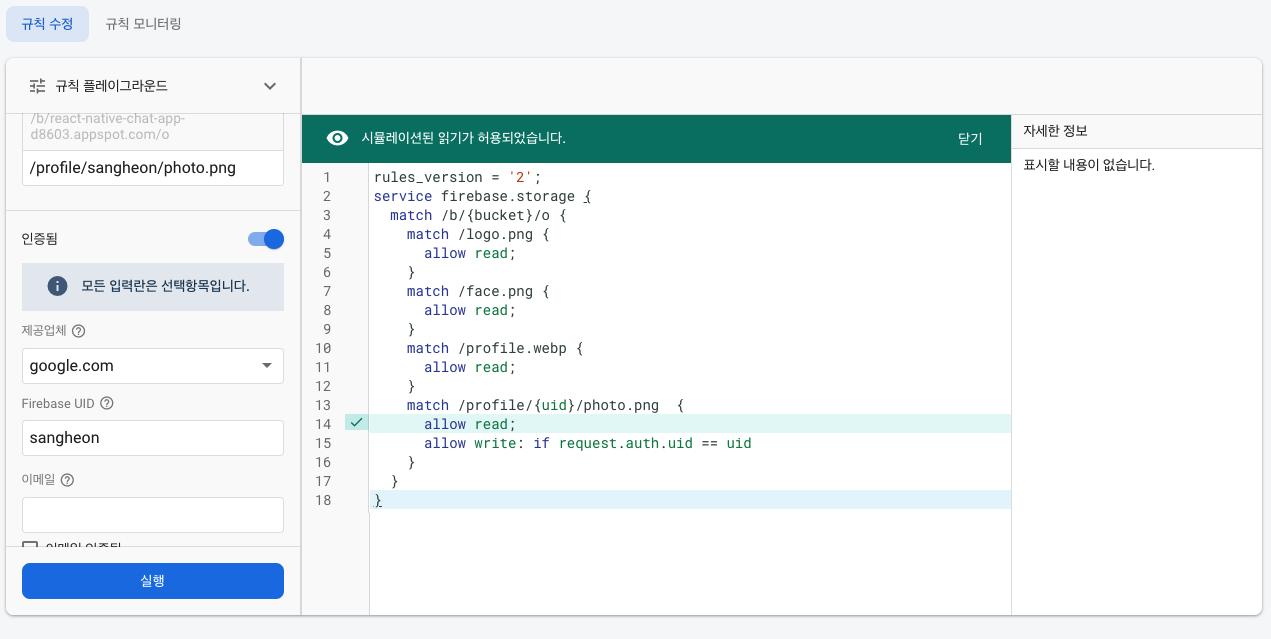Click the text 표시할 내용이 없습니다.
The width and height of the screenshot is (1271, 639).
pyautogui.click(x=1089, y=165)
